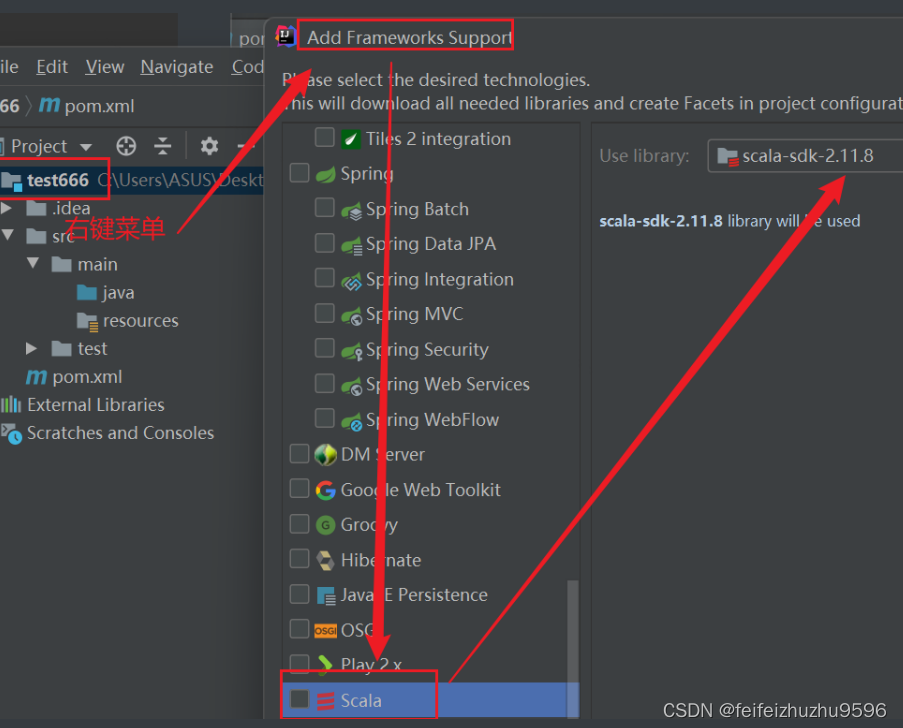Open the Project panel settings gear

(209, 146)
